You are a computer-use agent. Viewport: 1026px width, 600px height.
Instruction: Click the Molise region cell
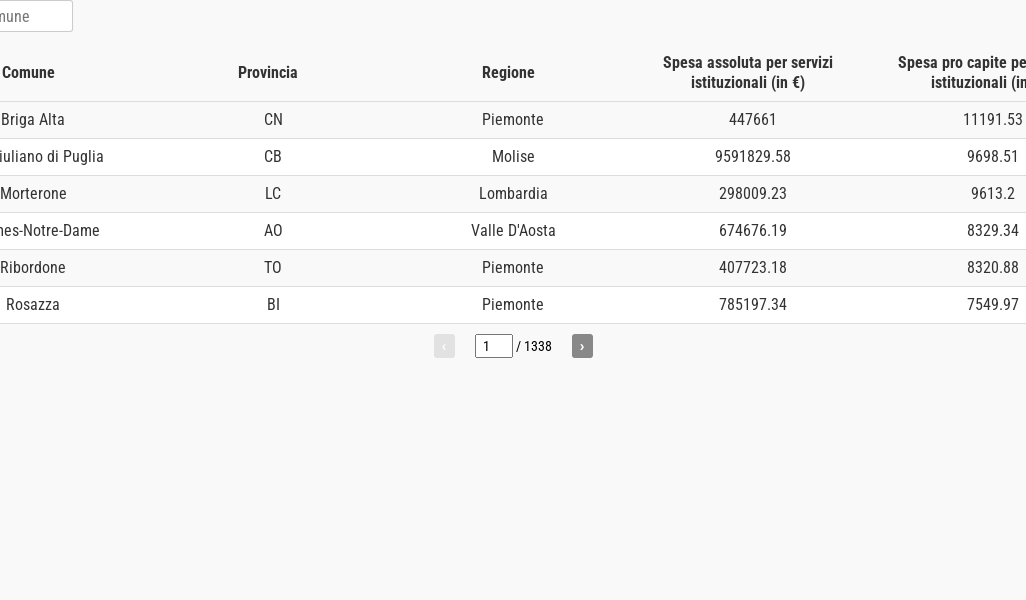[x=513, y=157]
